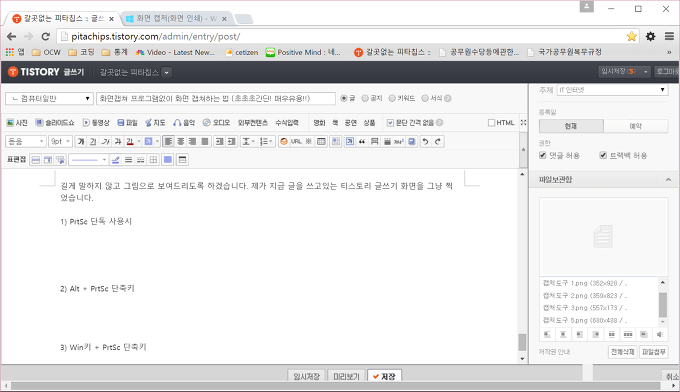Pick table border color pencil swatch
680x392 pixels.
point(115,160)
